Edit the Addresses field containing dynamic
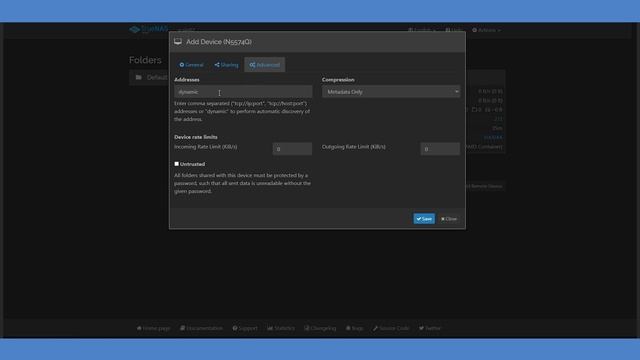Screen dimensions: 640x360 click(243, 92)
